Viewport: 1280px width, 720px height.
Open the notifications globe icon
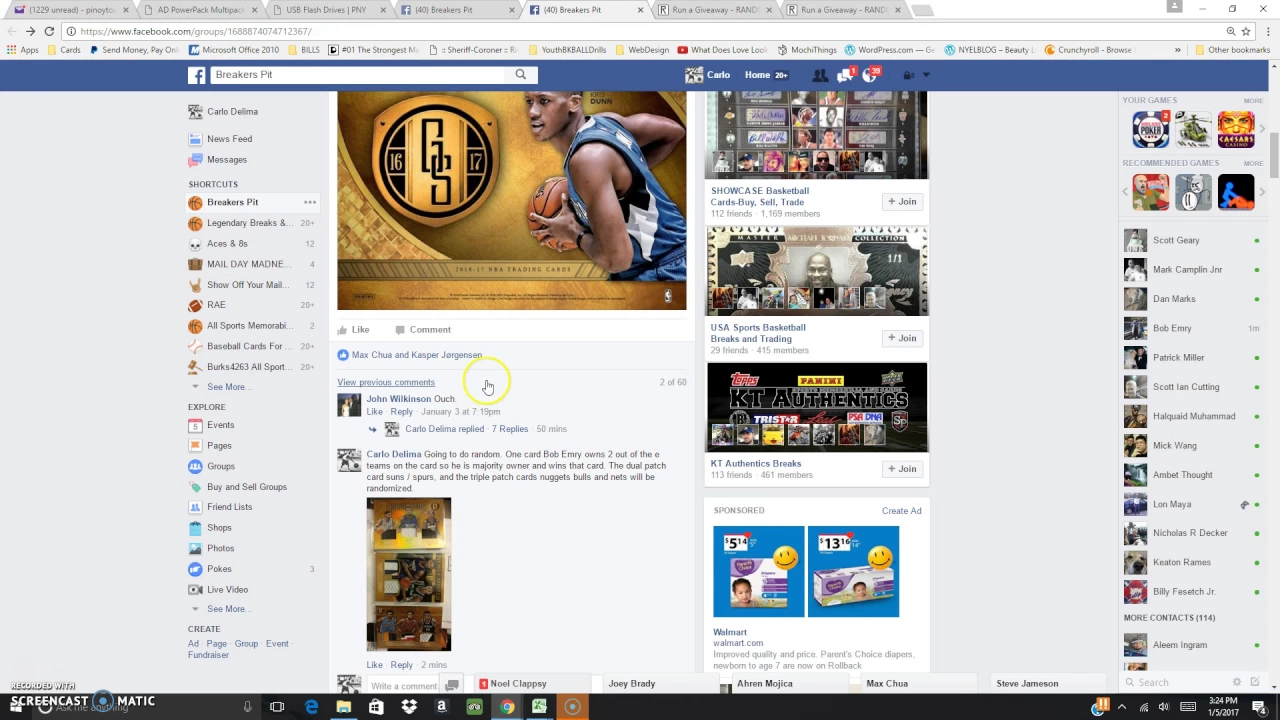point(869,75)
